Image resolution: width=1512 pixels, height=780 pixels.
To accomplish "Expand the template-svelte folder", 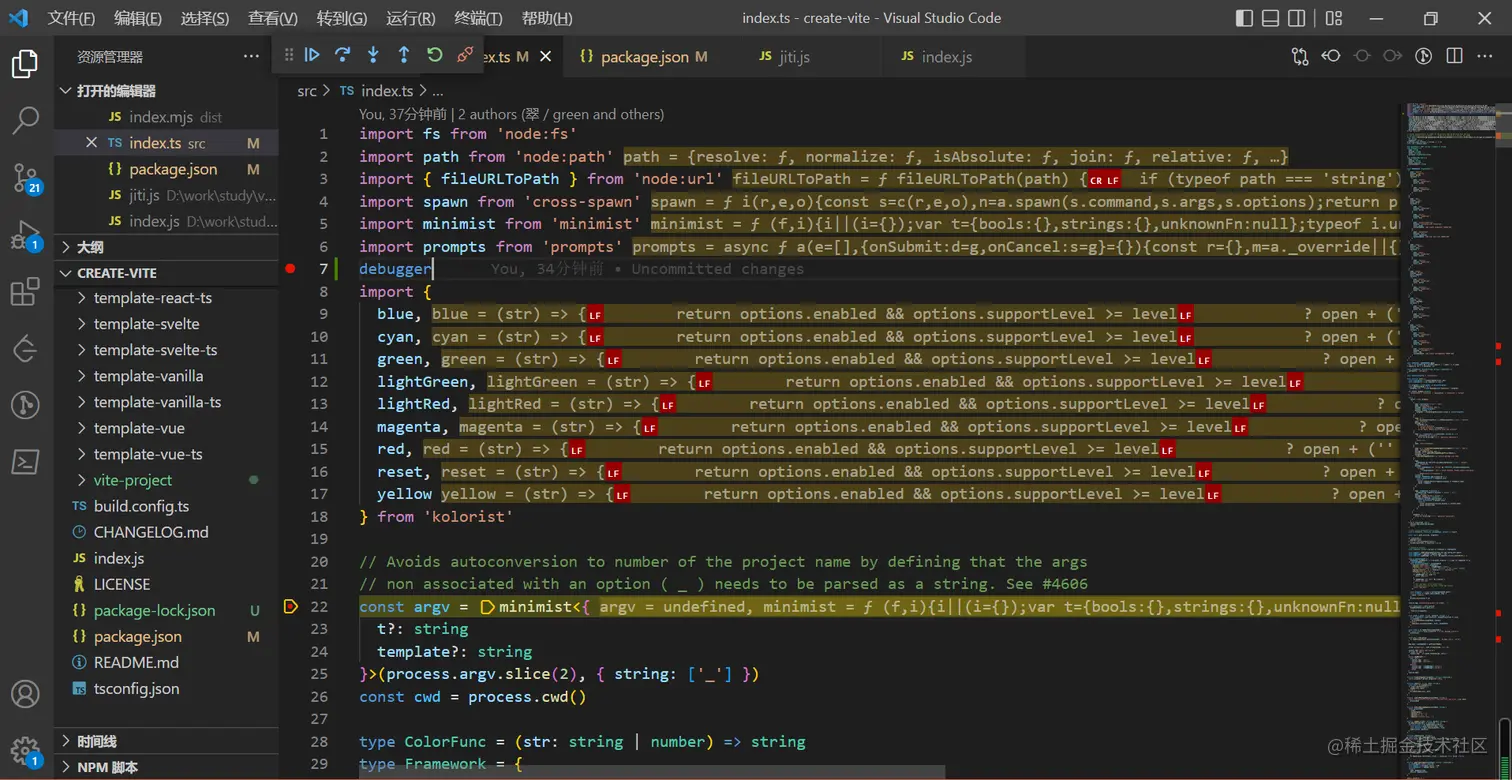I will point(166,324).
